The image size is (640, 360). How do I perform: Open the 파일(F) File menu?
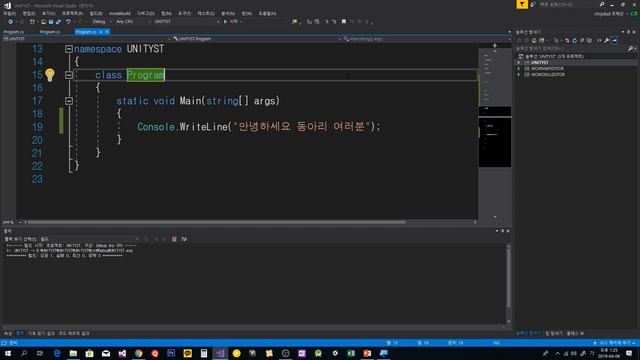point(9,13)
